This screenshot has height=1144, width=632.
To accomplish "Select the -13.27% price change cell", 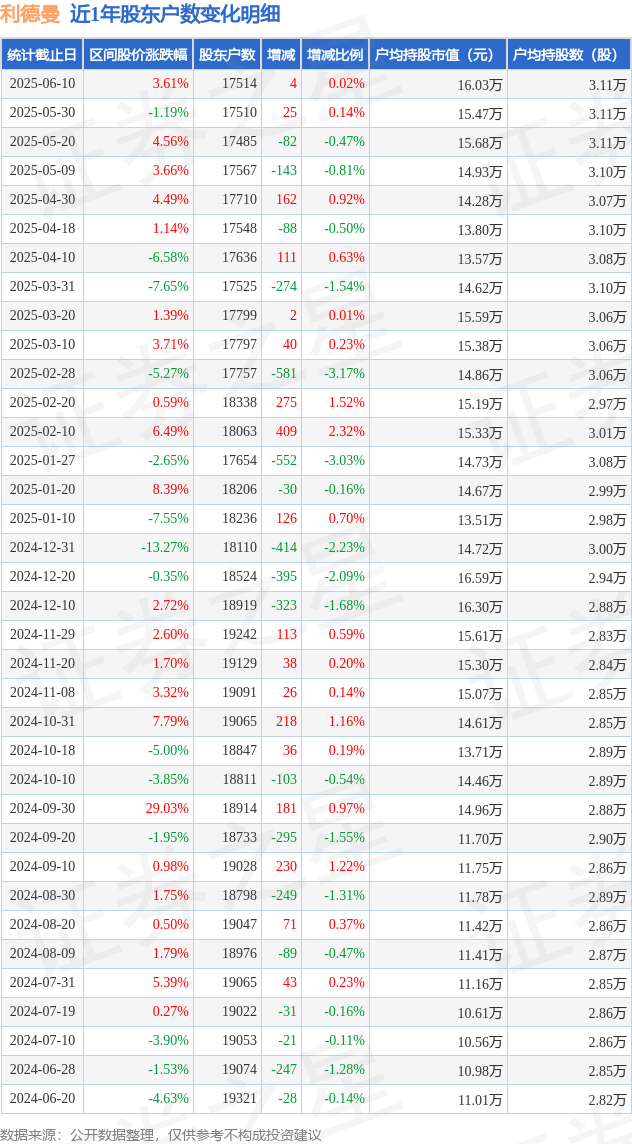I will (138, 548).
